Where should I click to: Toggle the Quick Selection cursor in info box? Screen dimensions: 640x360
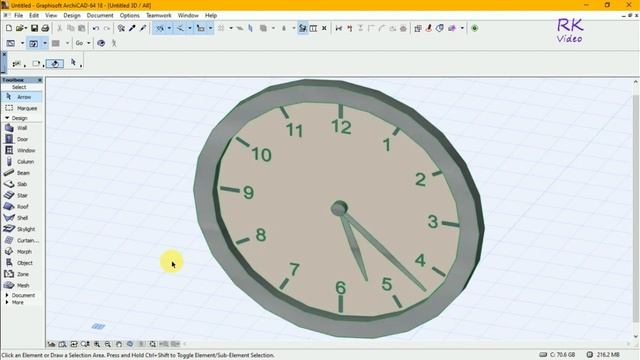pos(74,63)
